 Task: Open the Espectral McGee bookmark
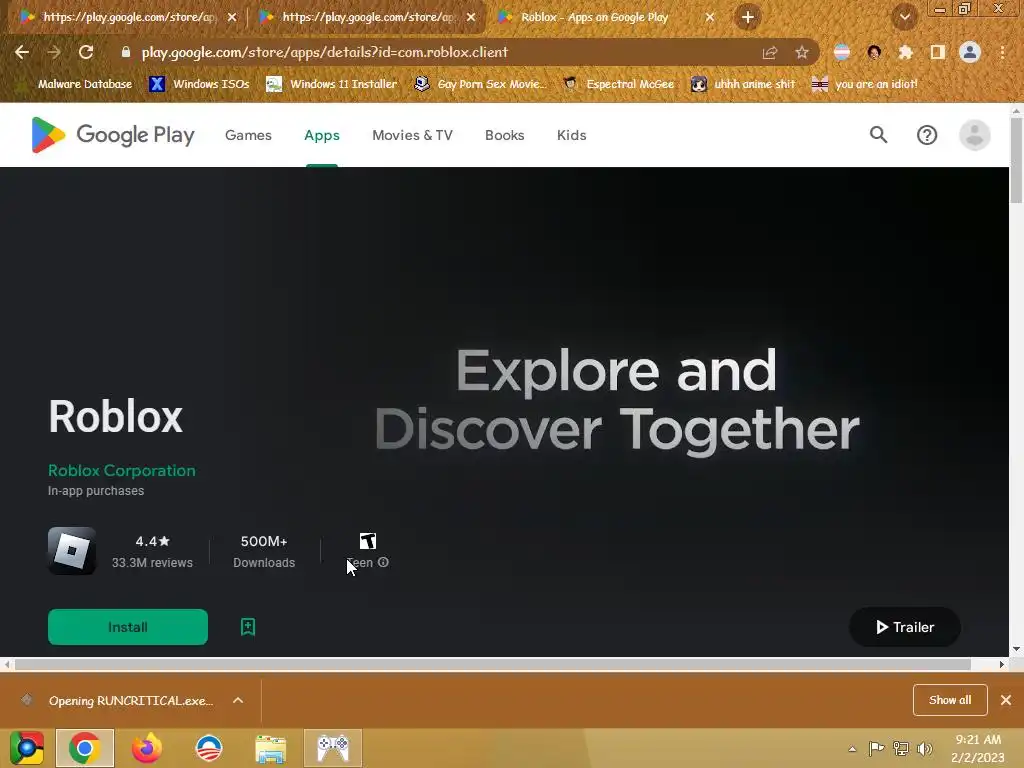[618, 84]
